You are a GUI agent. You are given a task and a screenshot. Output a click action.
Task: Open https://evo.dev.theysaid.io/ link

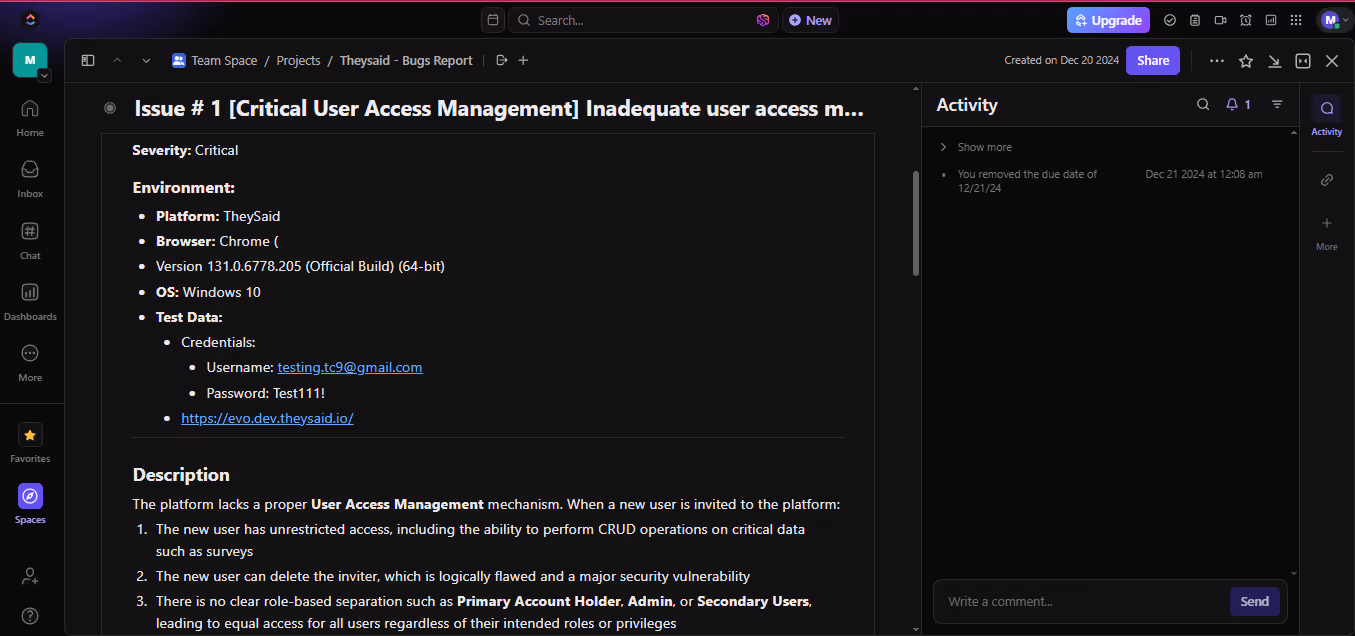pyautogui.click(x=267, y=418)
